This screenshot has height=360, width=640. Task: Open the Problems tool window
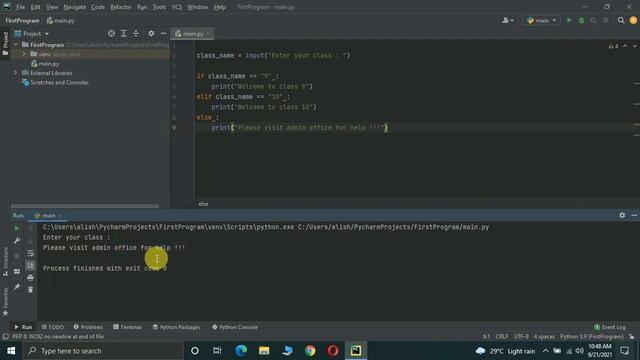coord(88,327)
